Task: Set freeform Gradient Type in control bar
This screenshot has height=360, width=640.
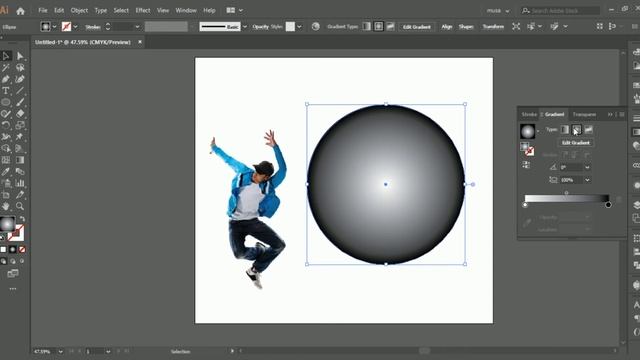Action: pyautogui.click(x=391, y=27)
